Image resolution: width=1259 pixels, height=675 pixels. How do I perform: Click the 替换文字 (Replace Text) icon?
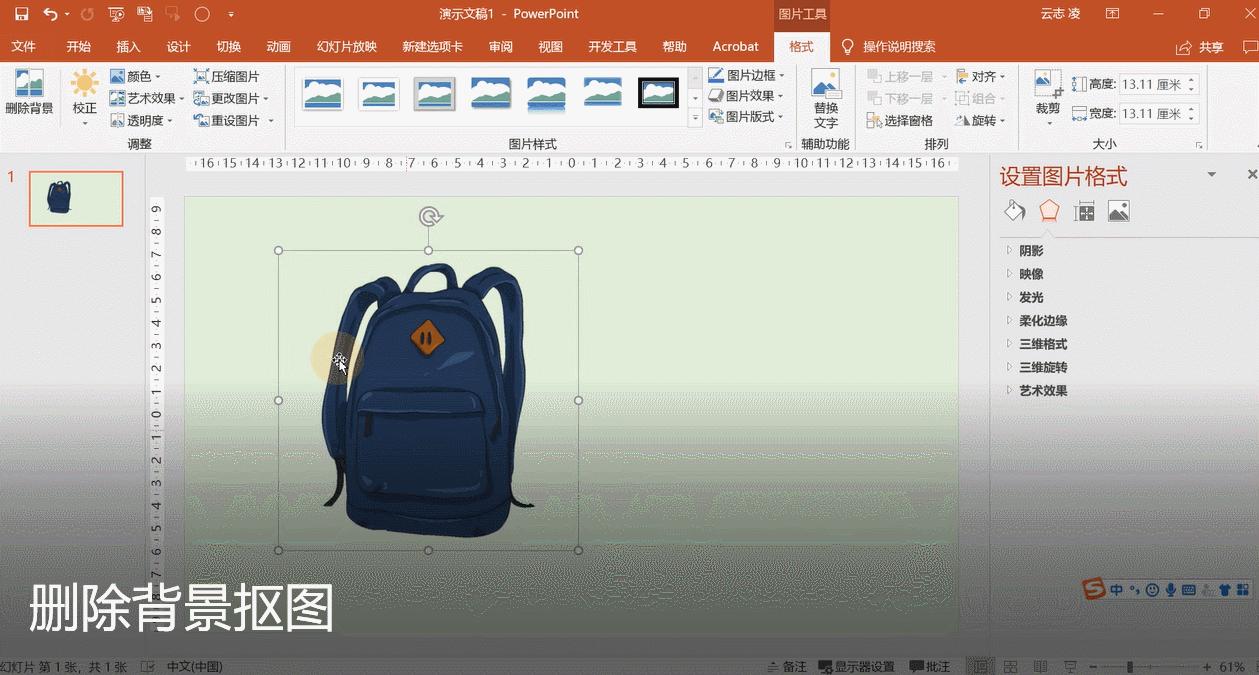825,95
